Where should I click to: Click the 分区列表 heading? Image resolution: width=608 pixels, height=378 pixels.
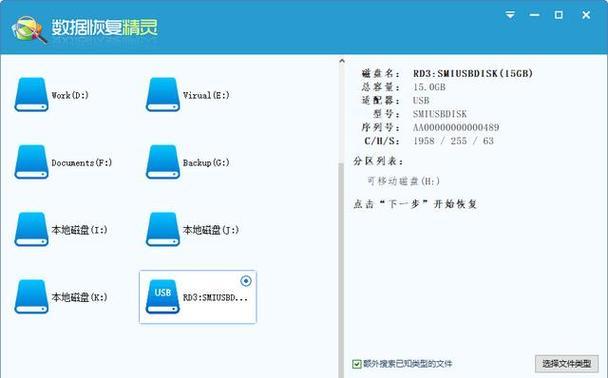coord(378,161)
